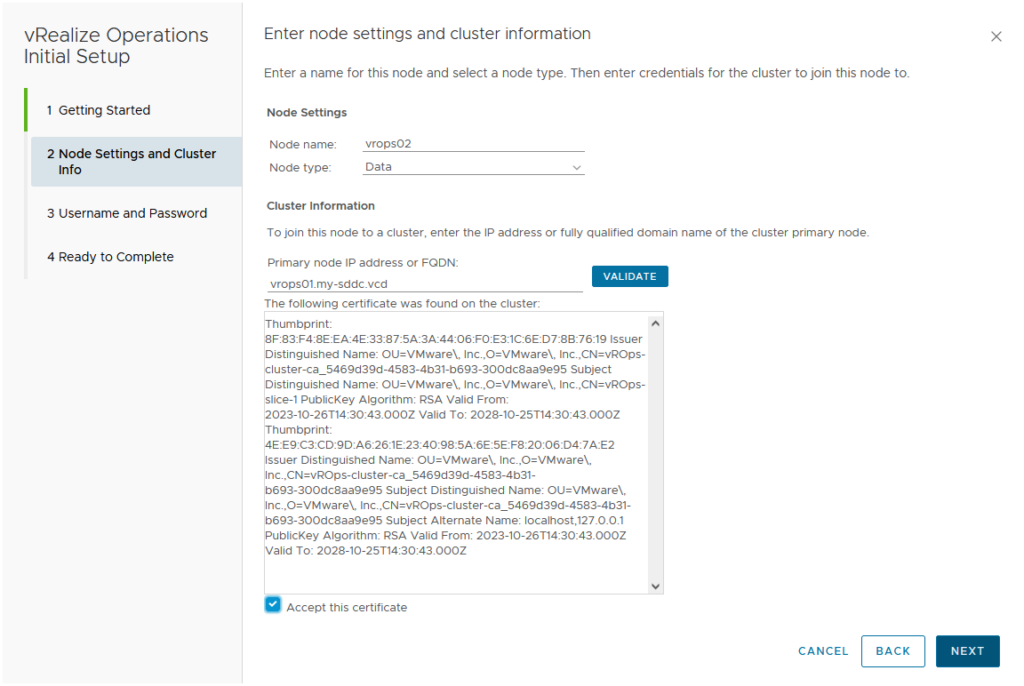Focus the primary node FQDN input field
The width and height of the screenshot is (1024, 686).
click(424, 283)
